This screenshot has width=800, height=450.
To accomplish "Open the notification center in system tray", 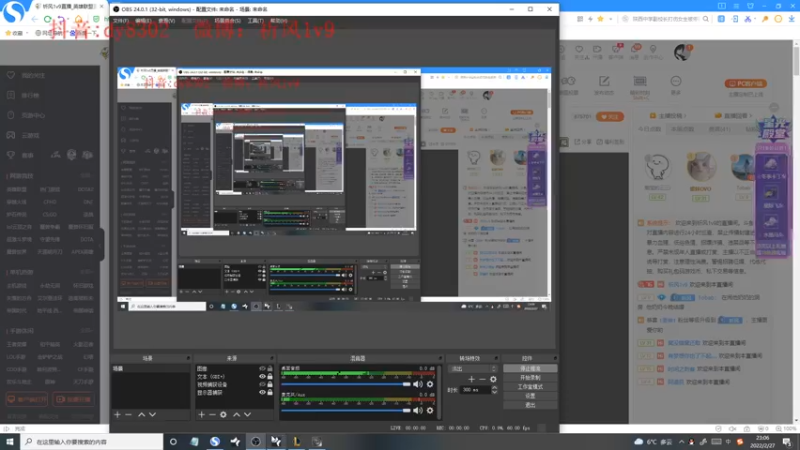I will (787, 442).
